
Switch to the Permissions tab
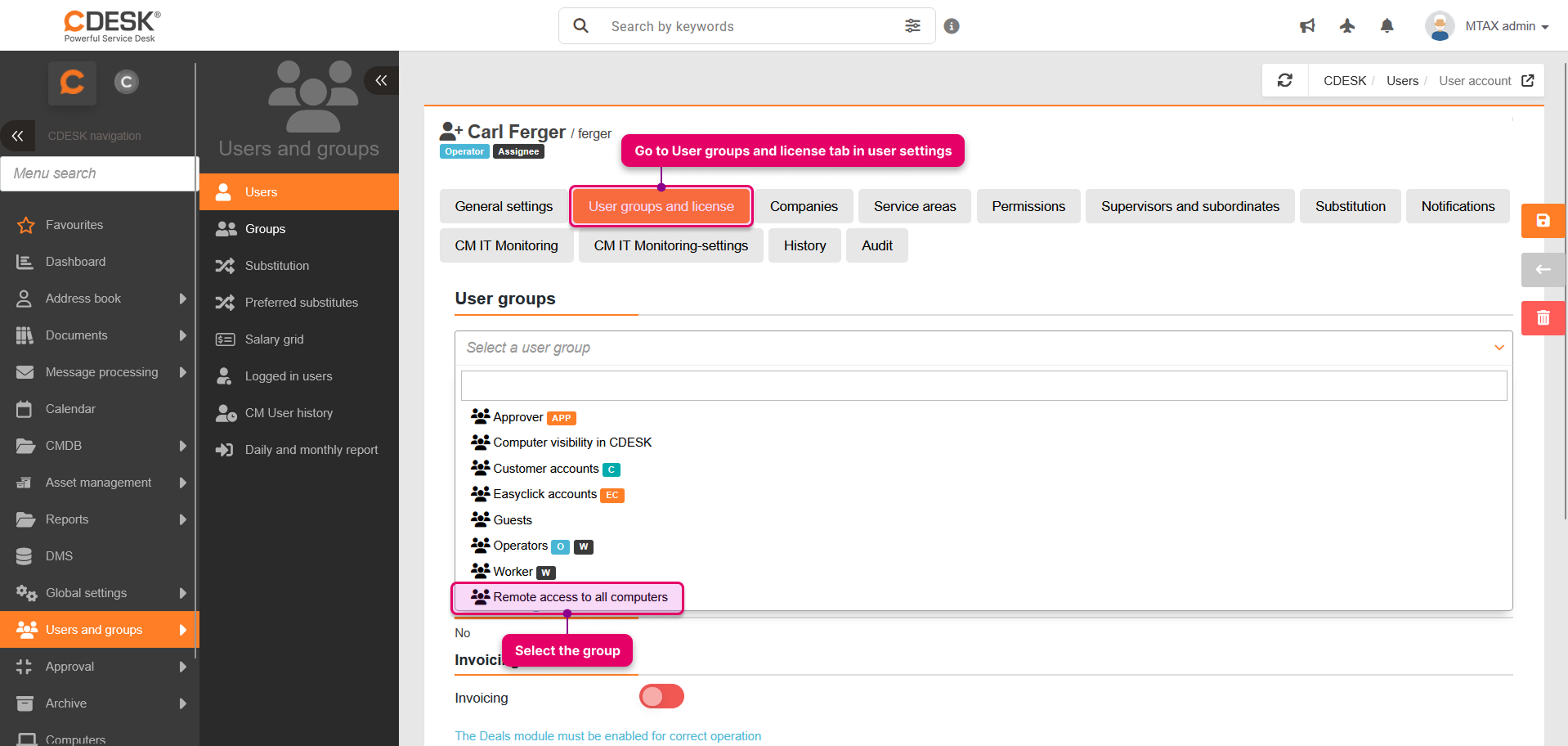1028,206
